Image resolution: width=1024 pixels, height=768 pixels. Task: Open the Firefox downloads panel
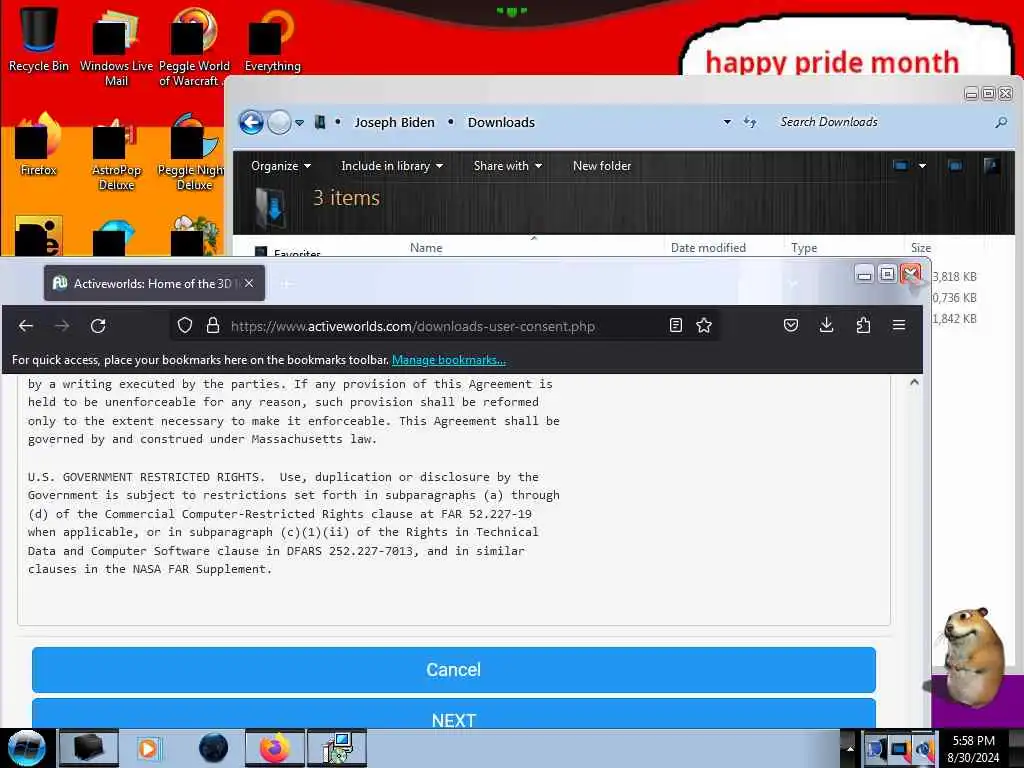click(x=827, y=325)
